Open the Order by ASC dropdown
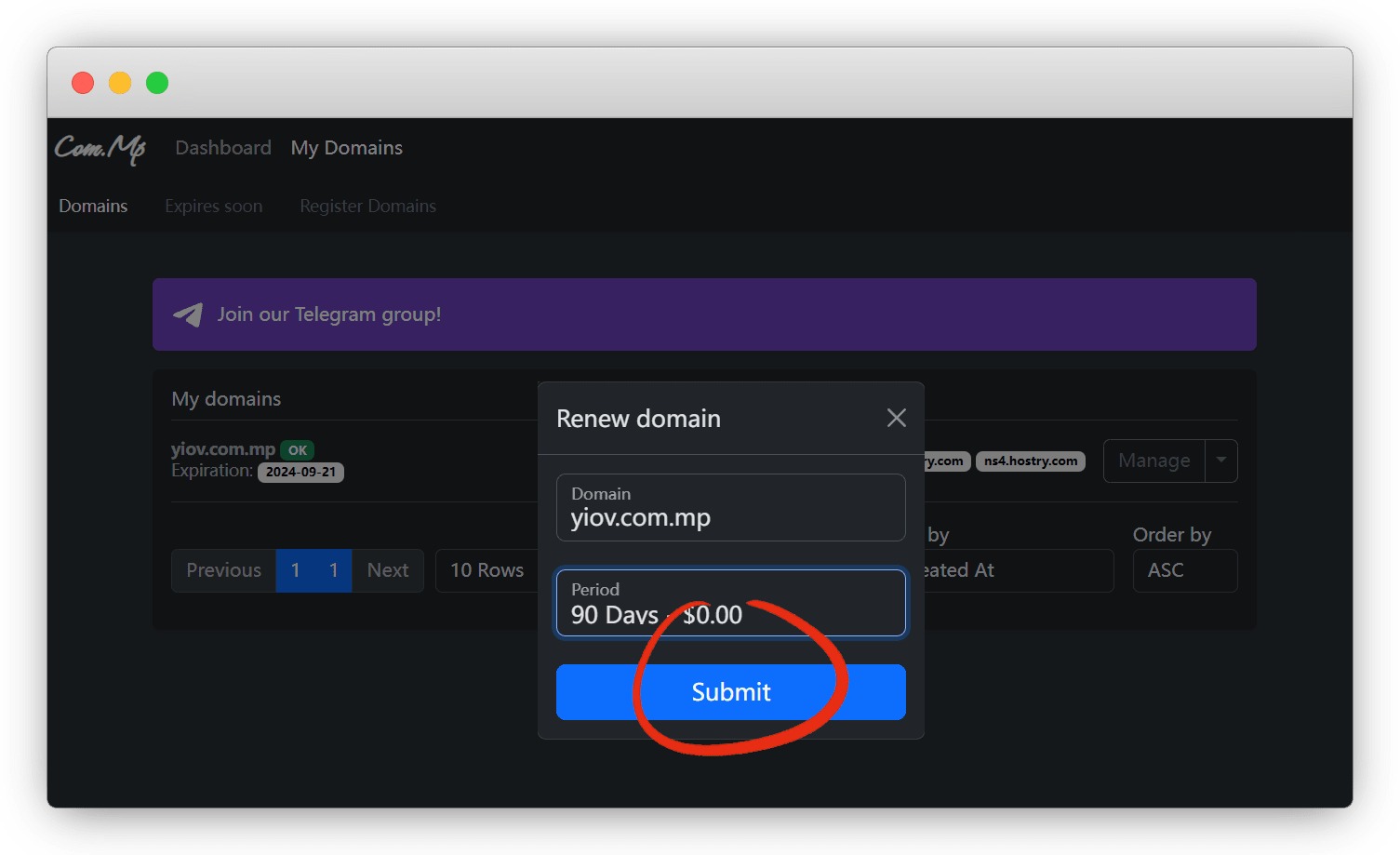The height and width of the screenshot is (855, 1400). 1184,570
